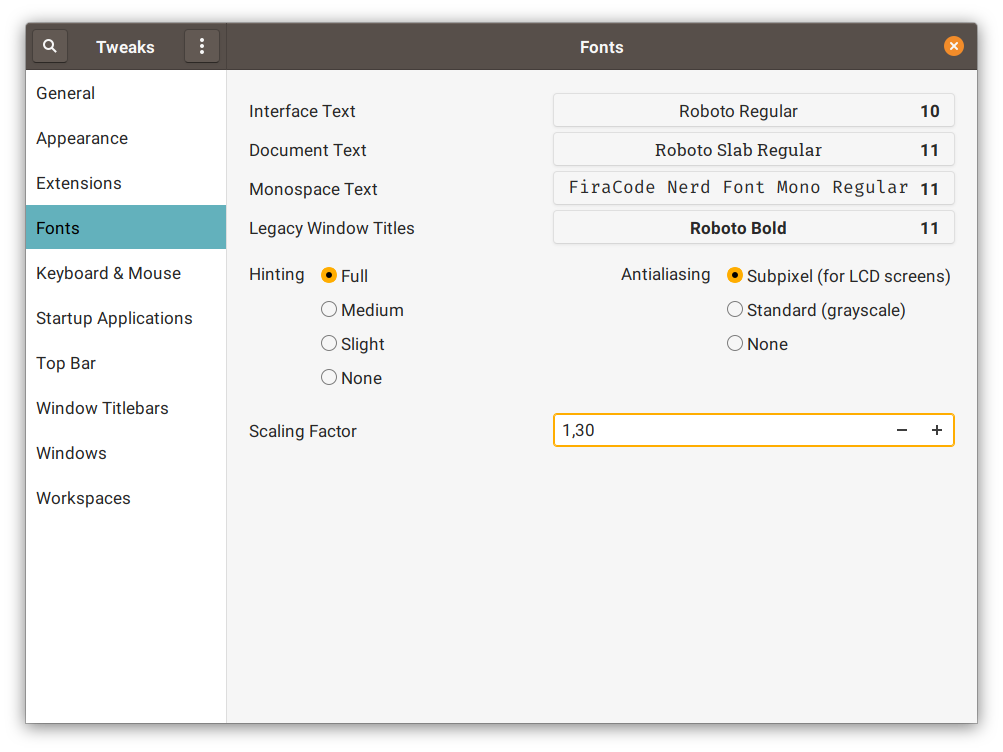This screenshot has height=752, width=1003.
Task: Open Windows section in sidebar
Action: pos(126,453)
